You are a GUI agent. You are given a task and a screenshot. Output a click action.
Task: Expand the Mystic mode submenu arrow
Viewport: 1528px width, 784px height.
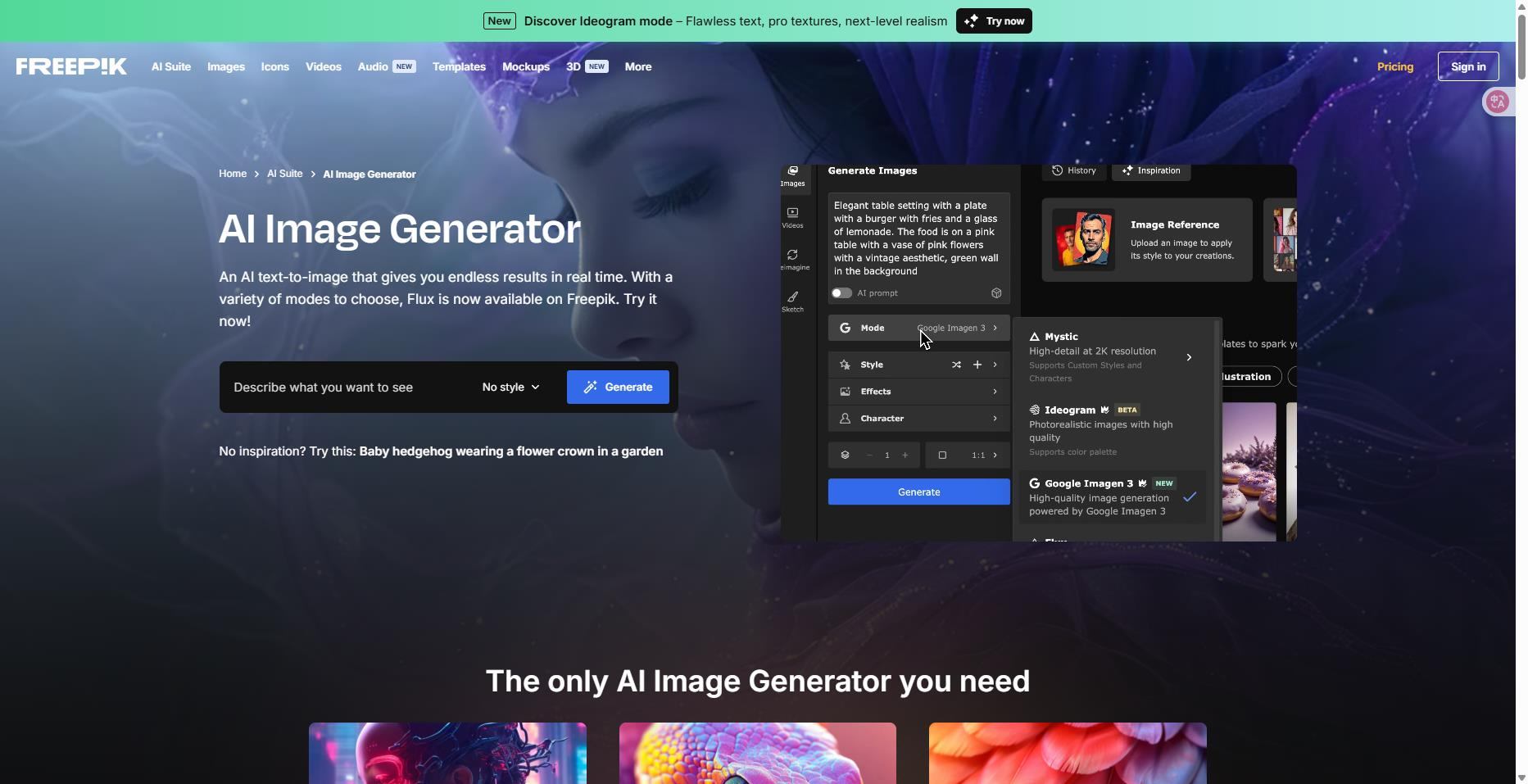tap(1189, 357)
